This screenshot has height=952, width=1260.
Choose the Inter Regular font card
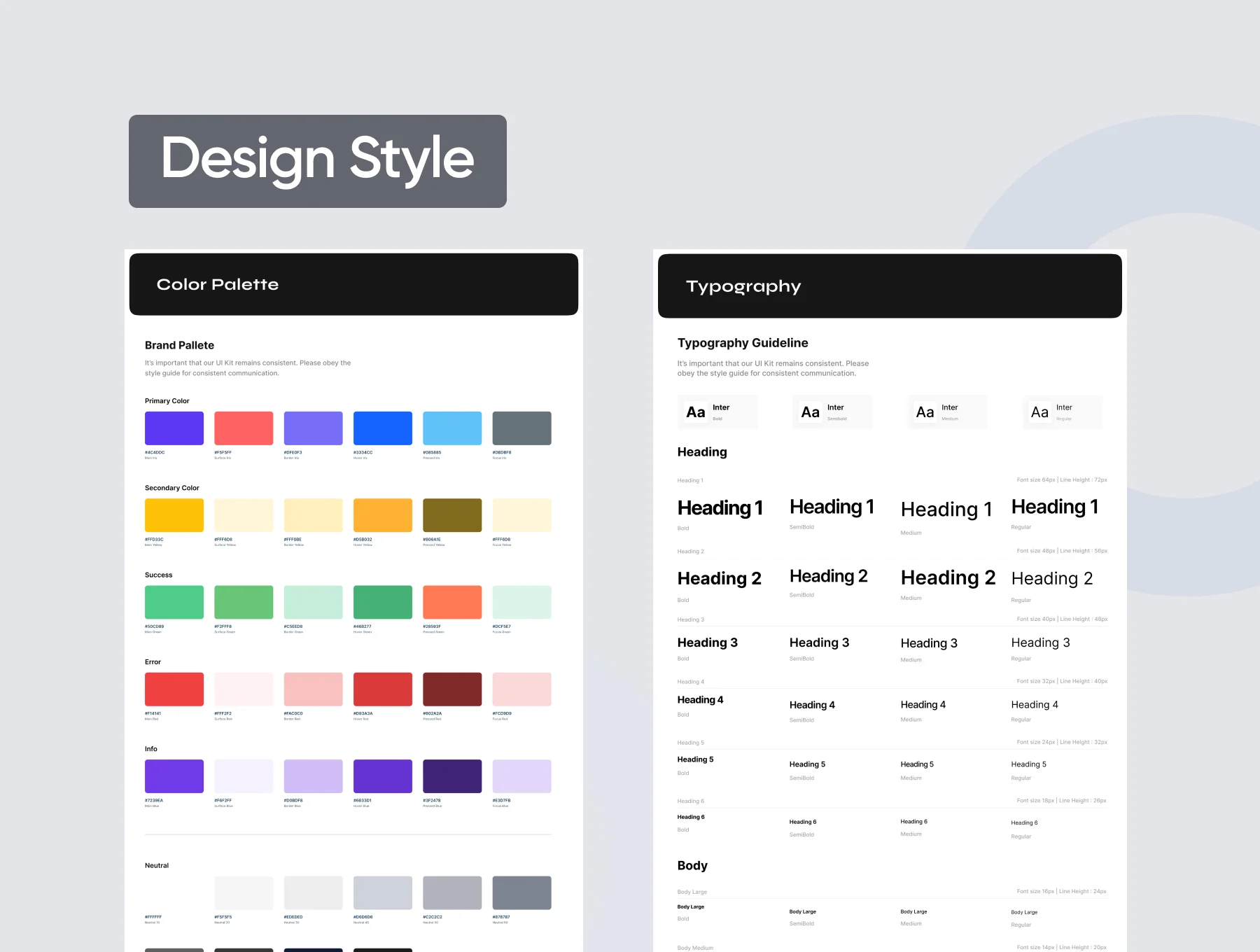(1062, 412)
